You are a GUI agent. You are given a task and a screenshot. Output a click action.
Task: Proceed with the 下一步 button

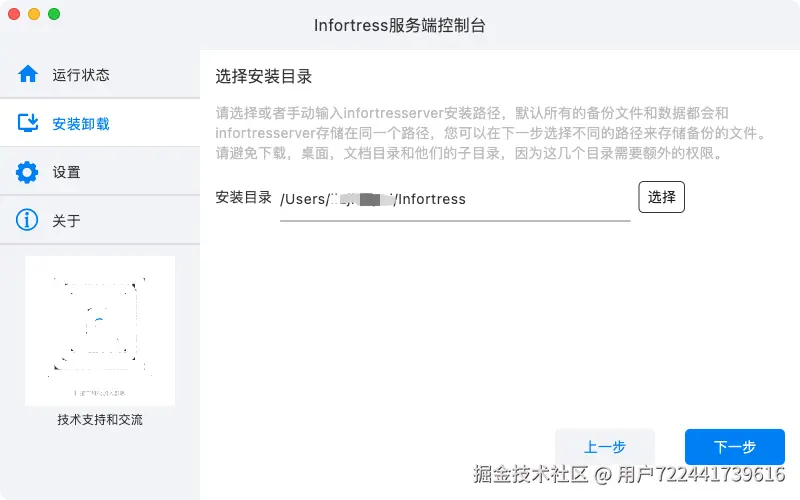coord(735,447)
